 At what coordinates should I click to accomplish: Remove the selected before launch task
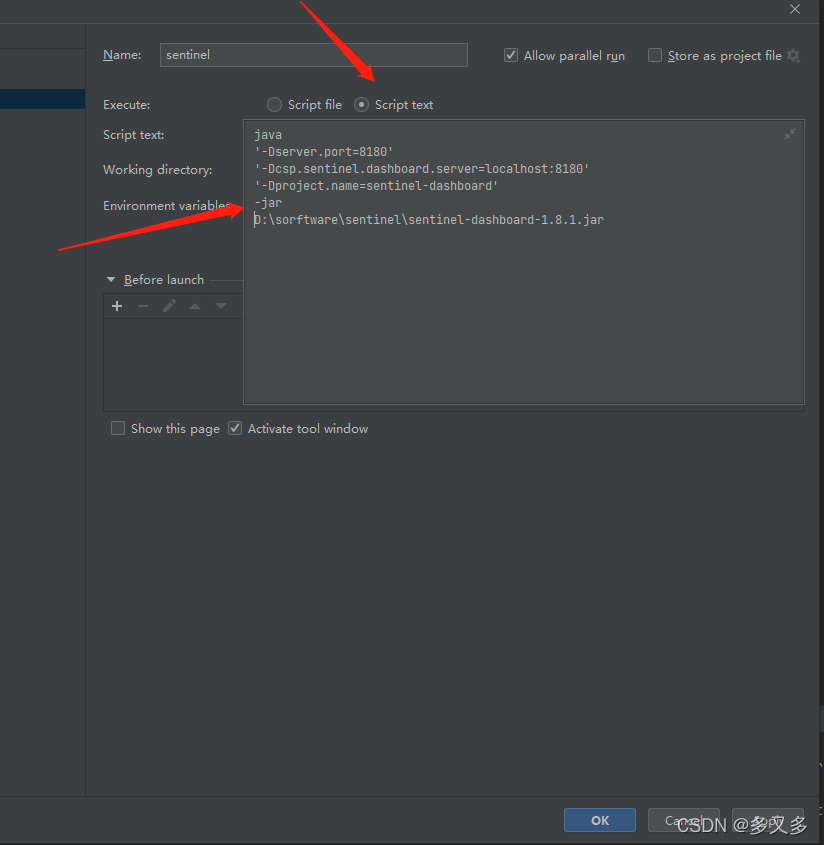click(143, 306)
